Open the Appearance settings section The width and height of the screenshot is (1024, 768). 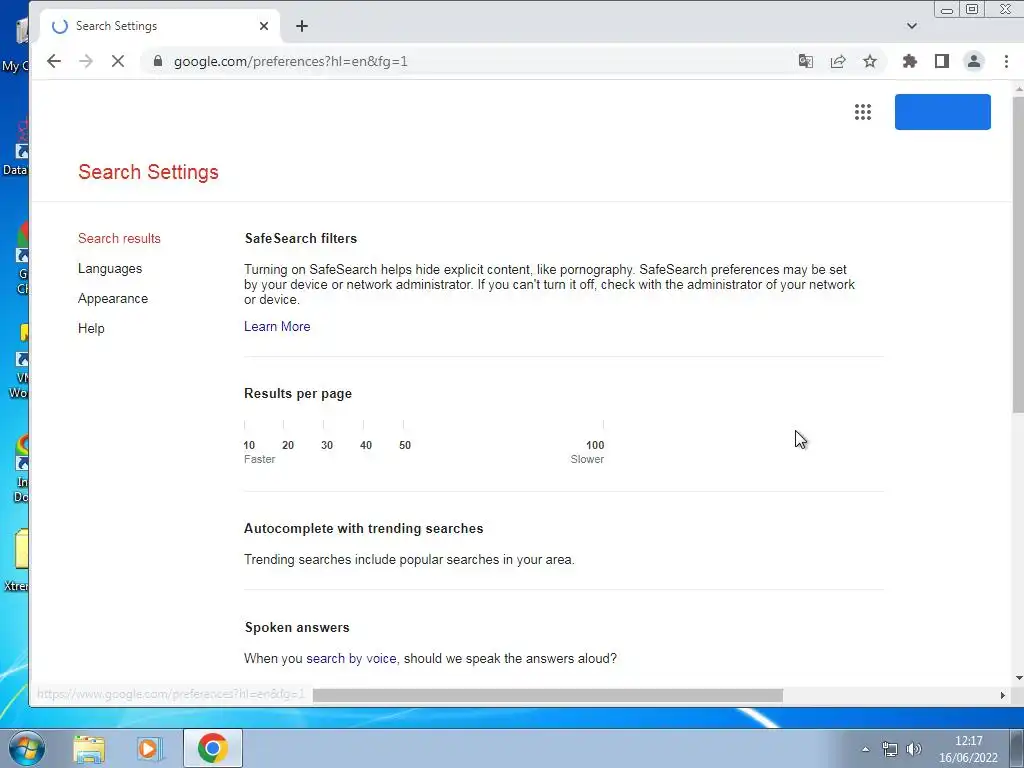point(113,298)
